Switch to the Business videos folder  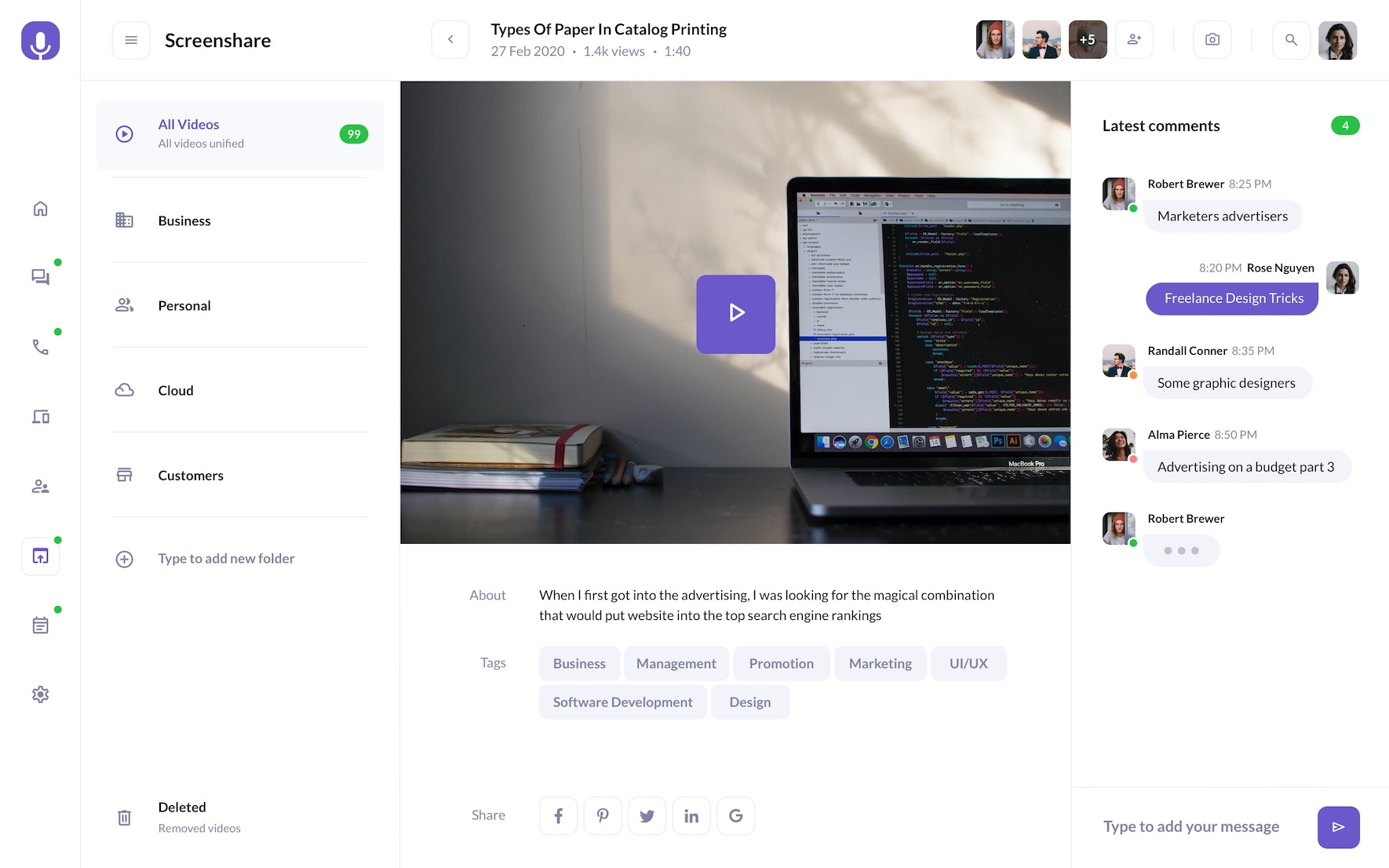(184, 221)
